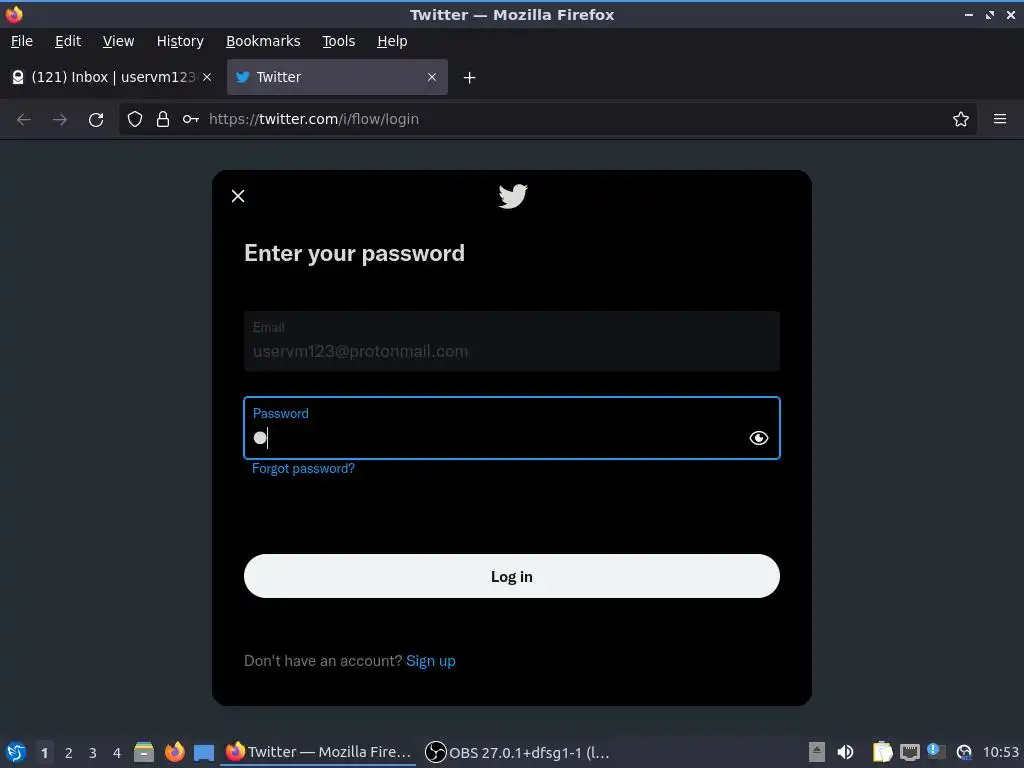Click the Twitter bird logo in the dialog

(x=513, y=196)
